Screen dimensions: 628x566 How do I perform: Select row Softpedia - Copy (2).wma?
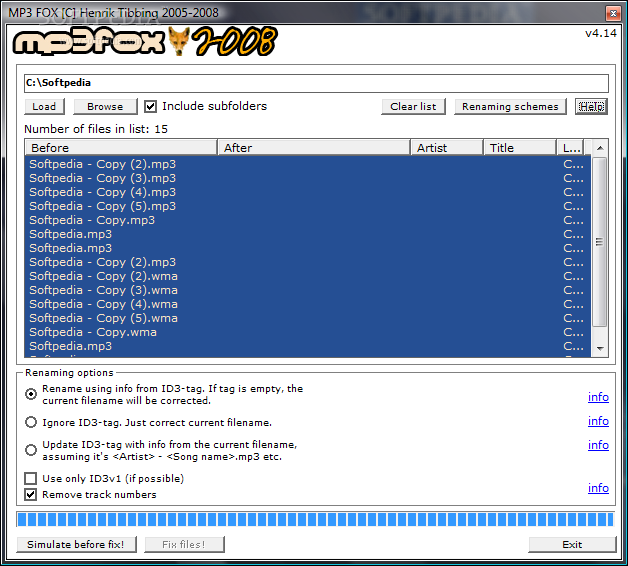pos(307,276)
